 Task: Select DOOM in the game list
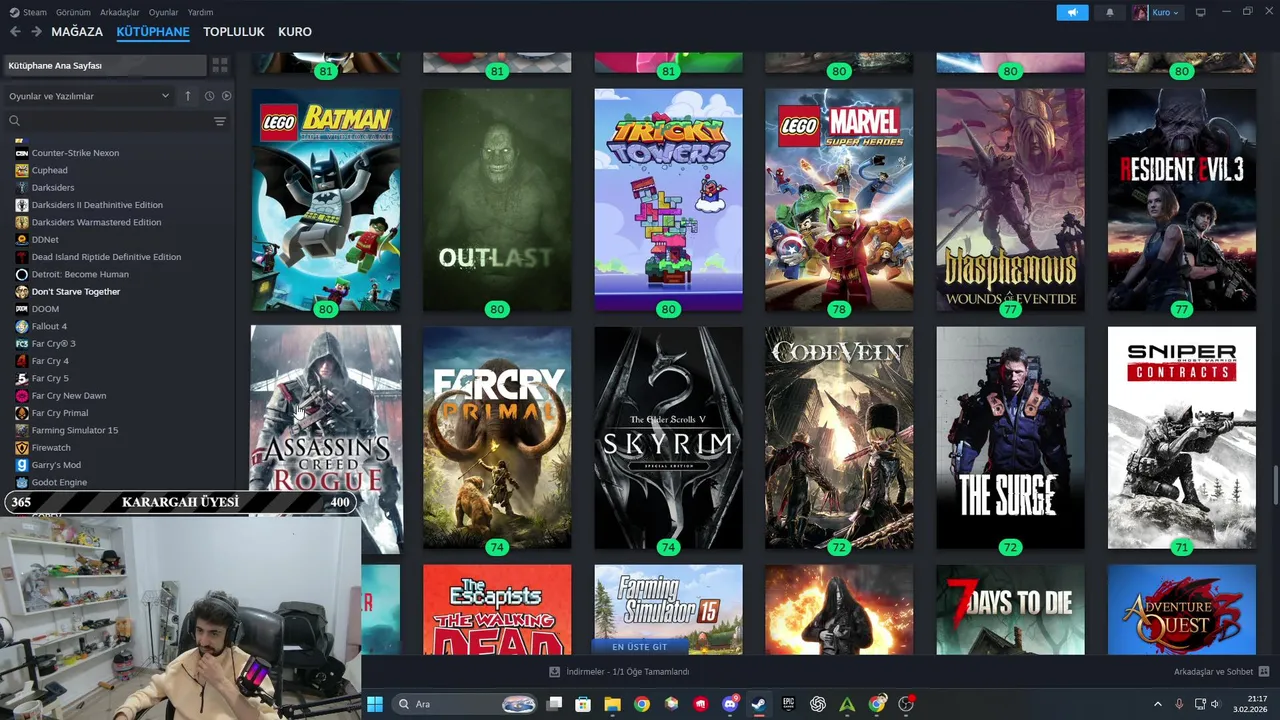click(45, 309)
